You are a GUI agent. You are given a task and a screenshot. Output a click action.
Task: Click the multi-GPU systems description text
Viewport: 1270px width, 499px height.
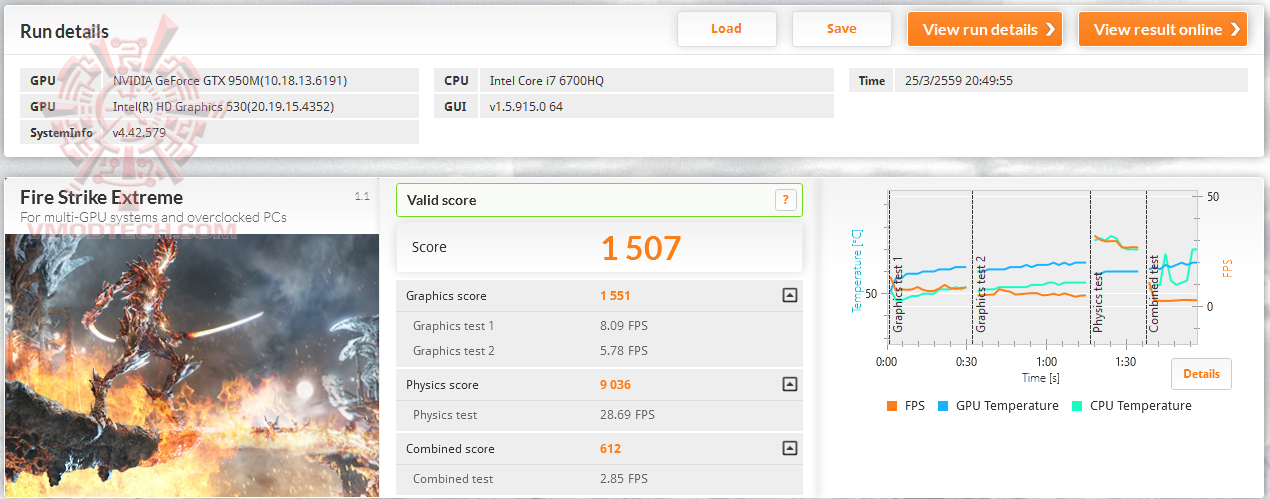pos(153,217)
